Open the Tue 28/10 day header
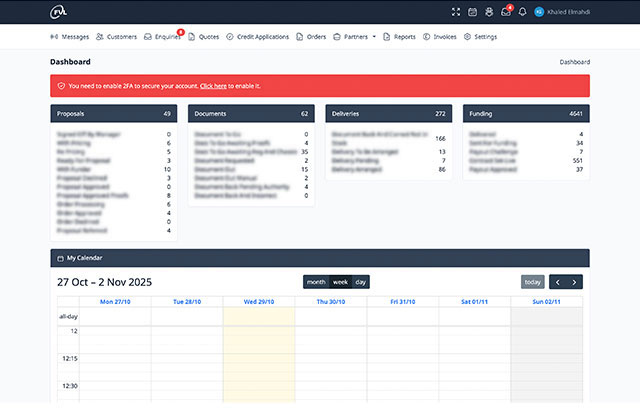640x420 pixels. [186, 301]
